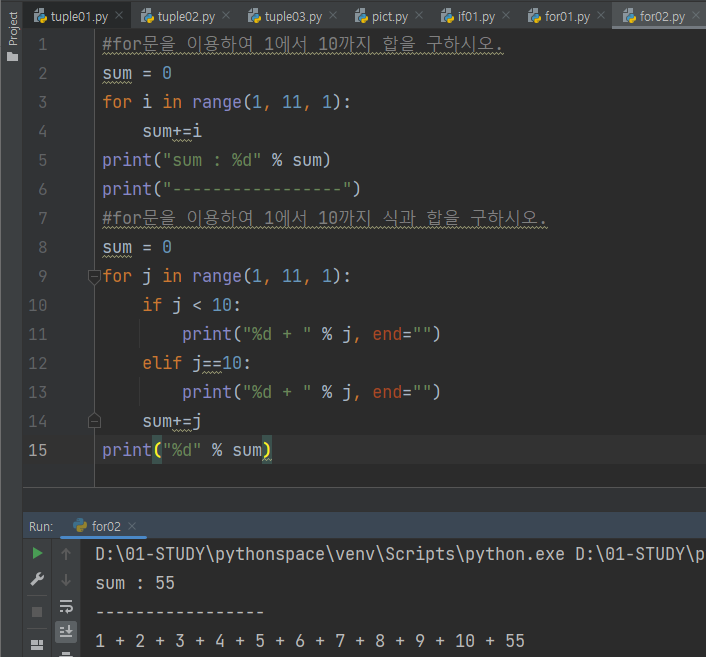Screen dimensions: 706x657
Task: Place cursor on 'print("%d" % sum)' line
Action: click(186, 450)
